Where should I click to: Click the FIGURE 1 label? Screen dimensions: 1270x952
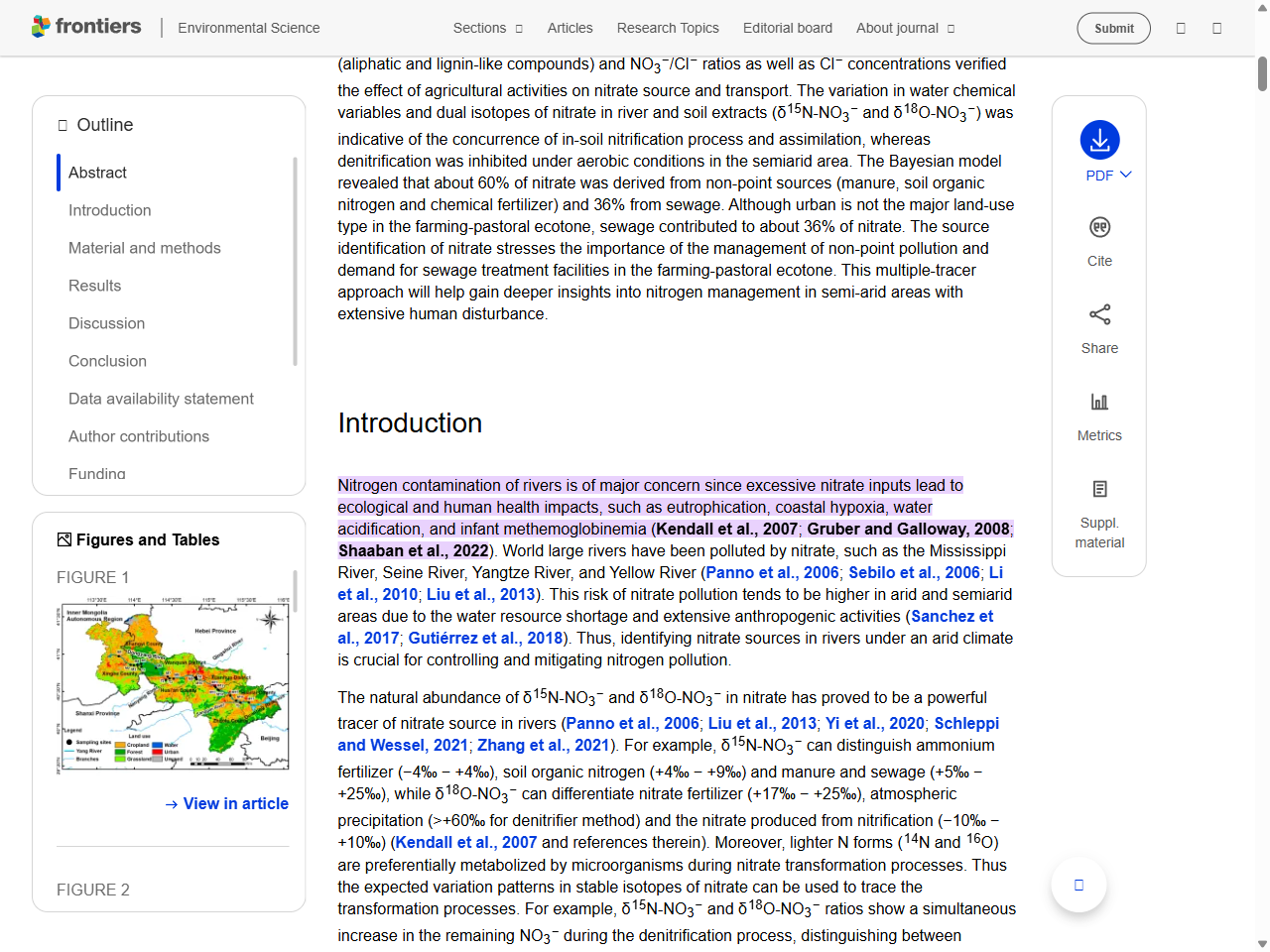point(92,577)
